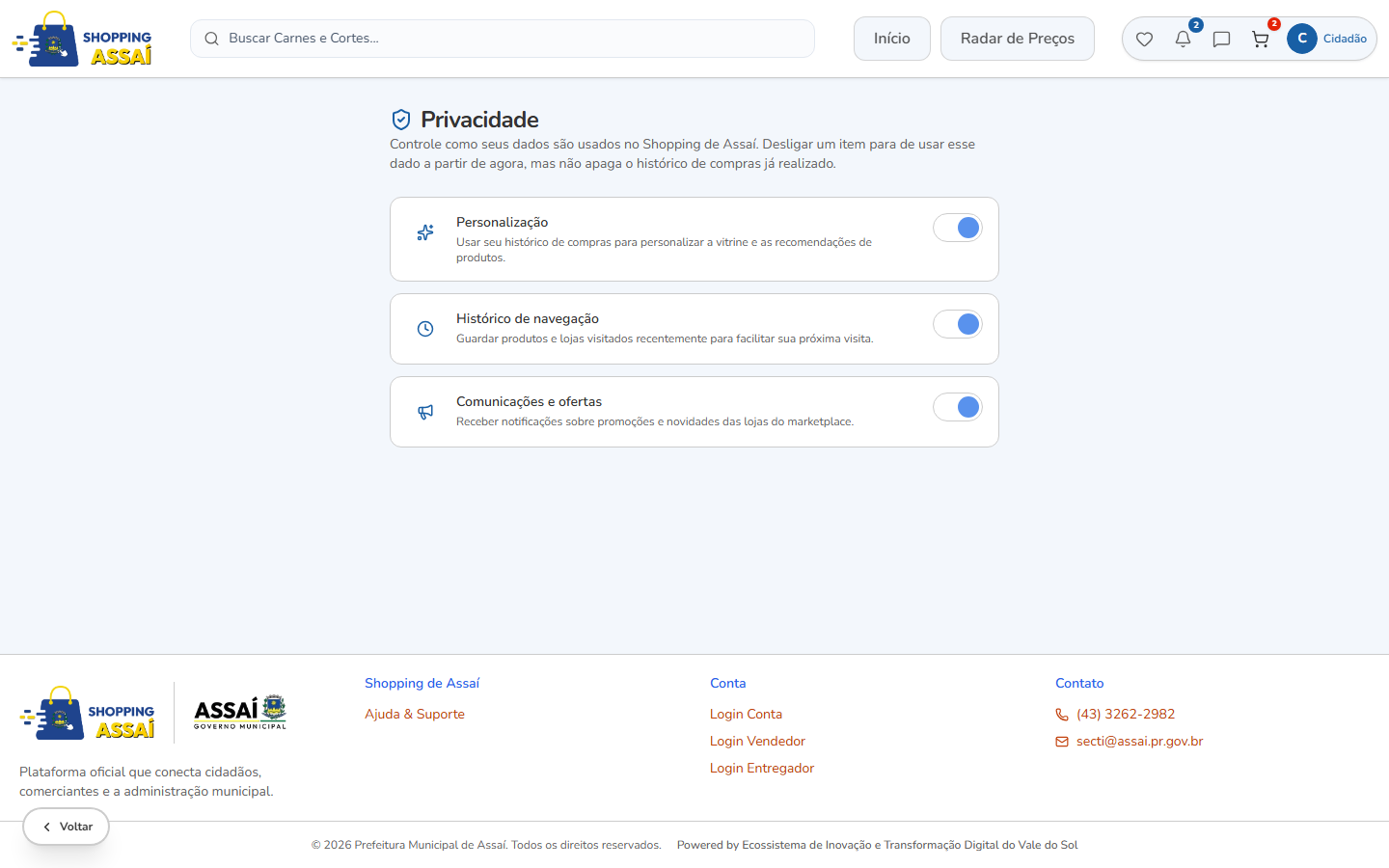Open Login Vendedor link
The height and width of the screenshot is (868, 1389).
(x=757, y=741)
